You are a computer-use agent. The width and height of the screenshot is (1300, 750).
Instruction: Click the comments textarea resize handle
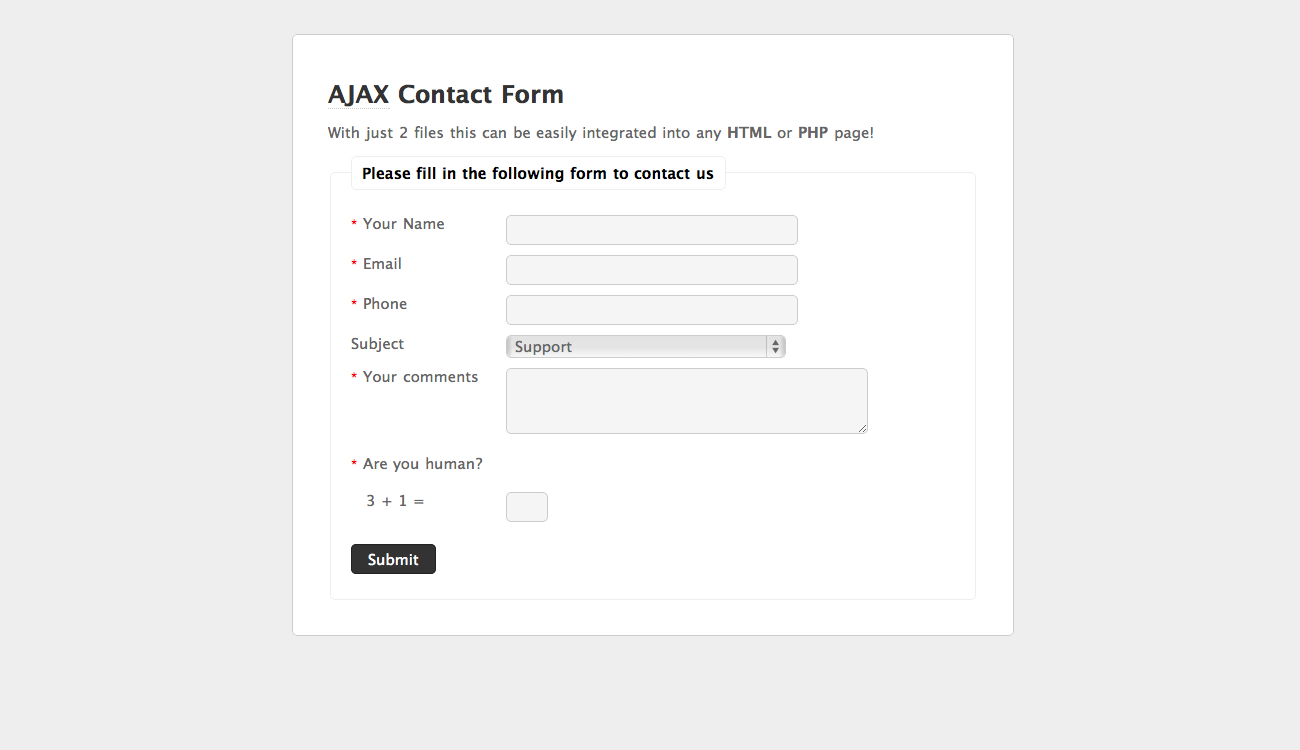click(862, 428)
